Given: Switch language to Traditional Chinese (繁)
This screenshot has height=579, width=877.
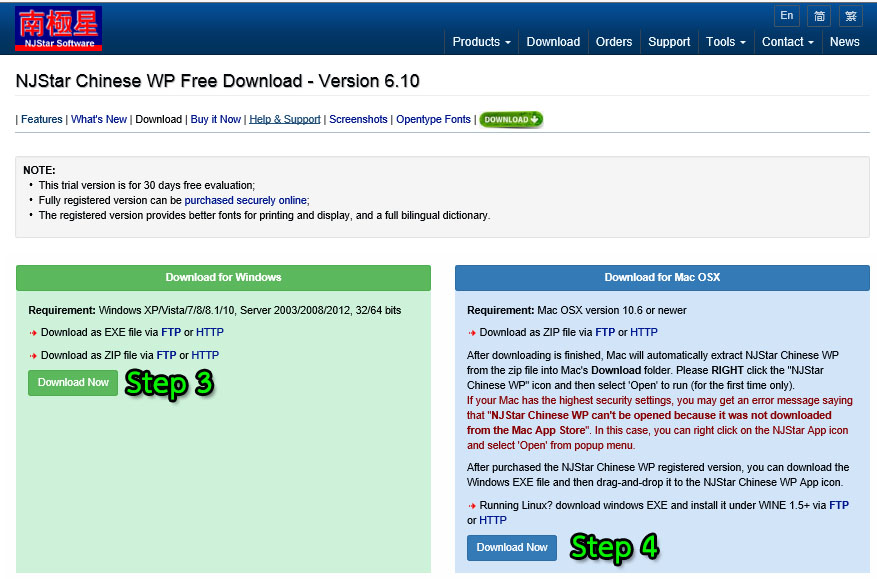Looking at the screenshot, I should coord(851,16).
